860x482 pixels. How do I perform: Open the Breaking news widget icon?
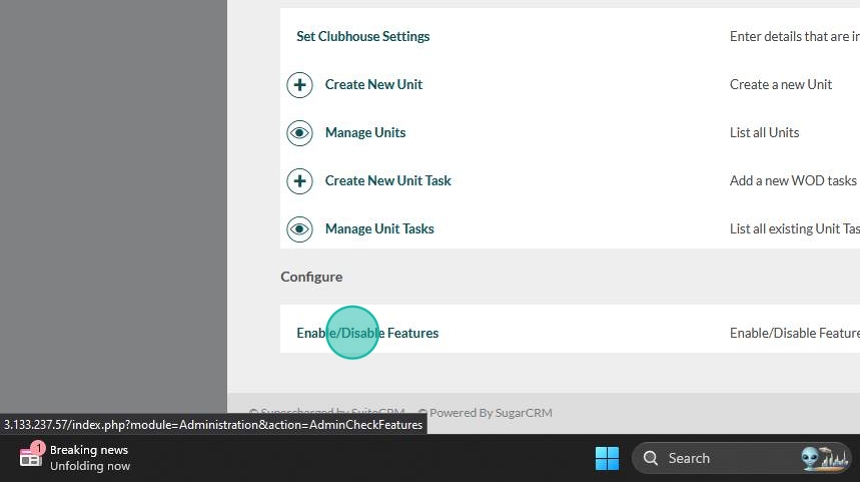coord(30,457)
